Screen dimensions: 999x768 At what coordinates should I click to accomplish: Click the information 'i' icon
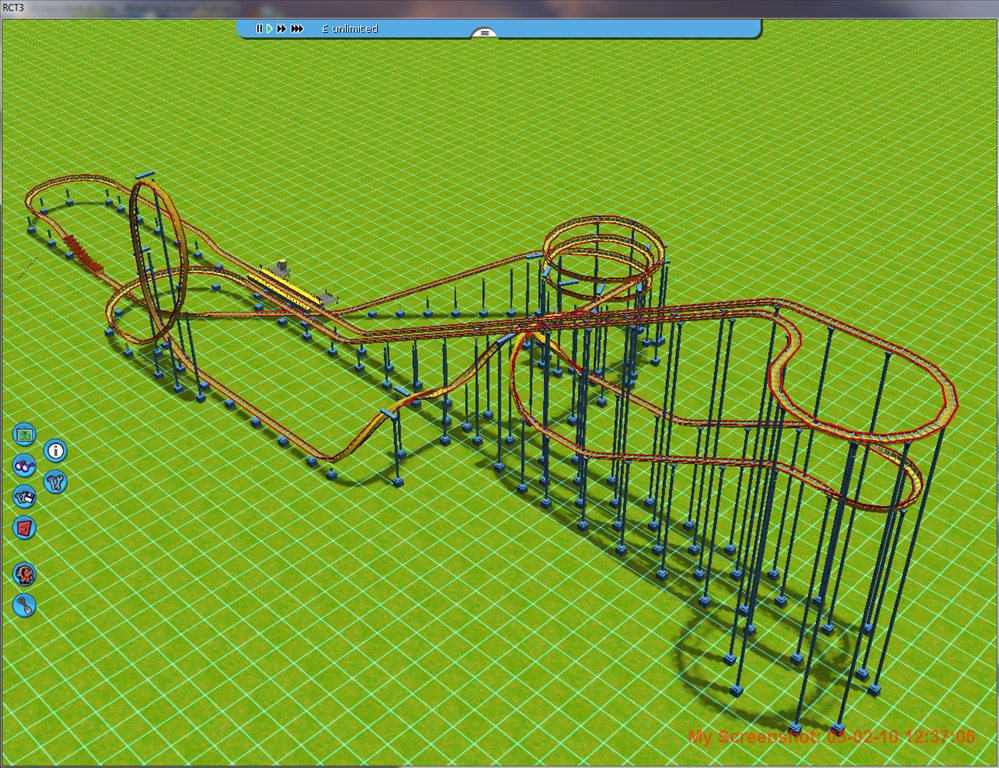[56, 451]
